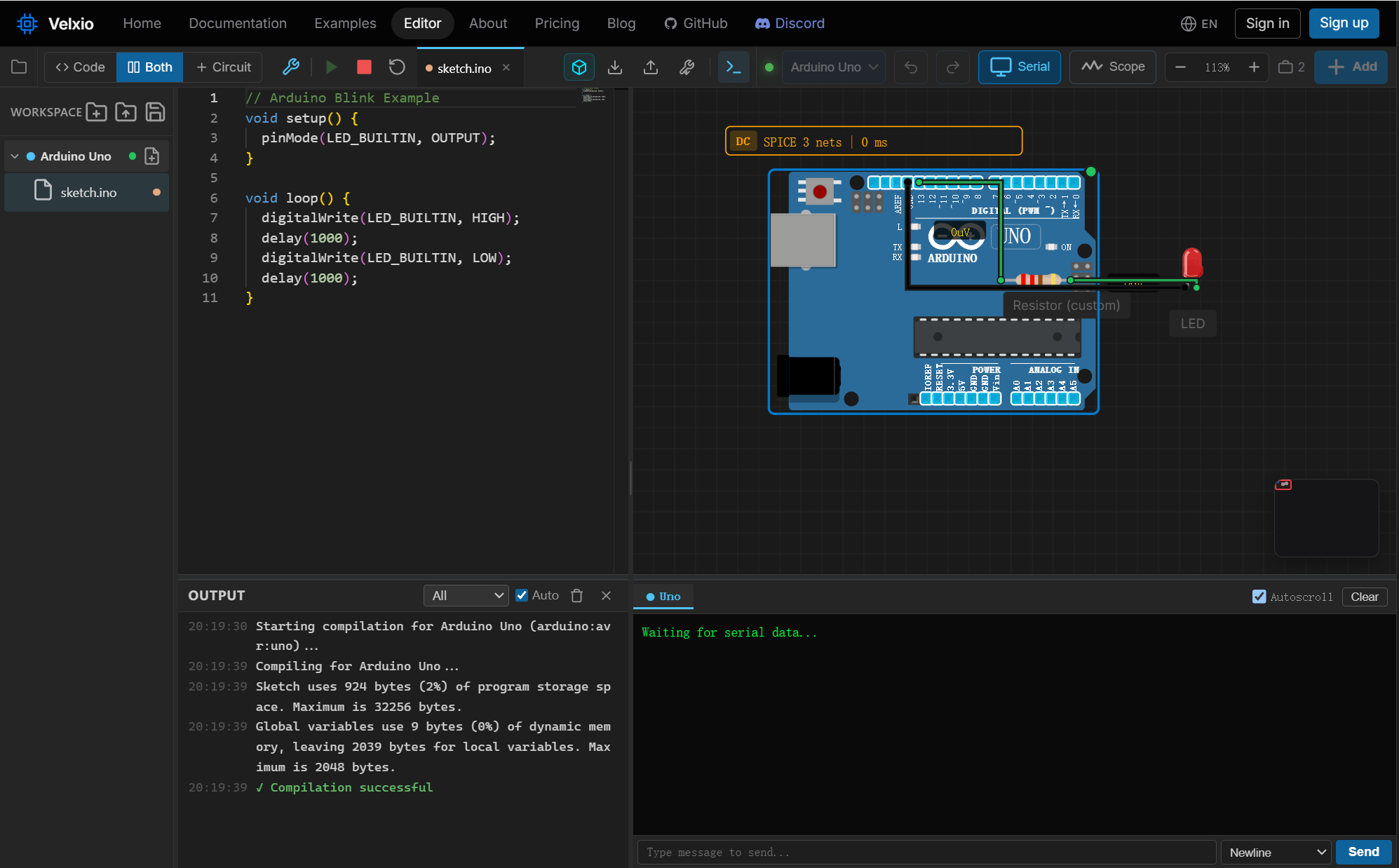Click the workspace upload folder icon
Viewport: 1399px width, 868px height.
[126, 111]
